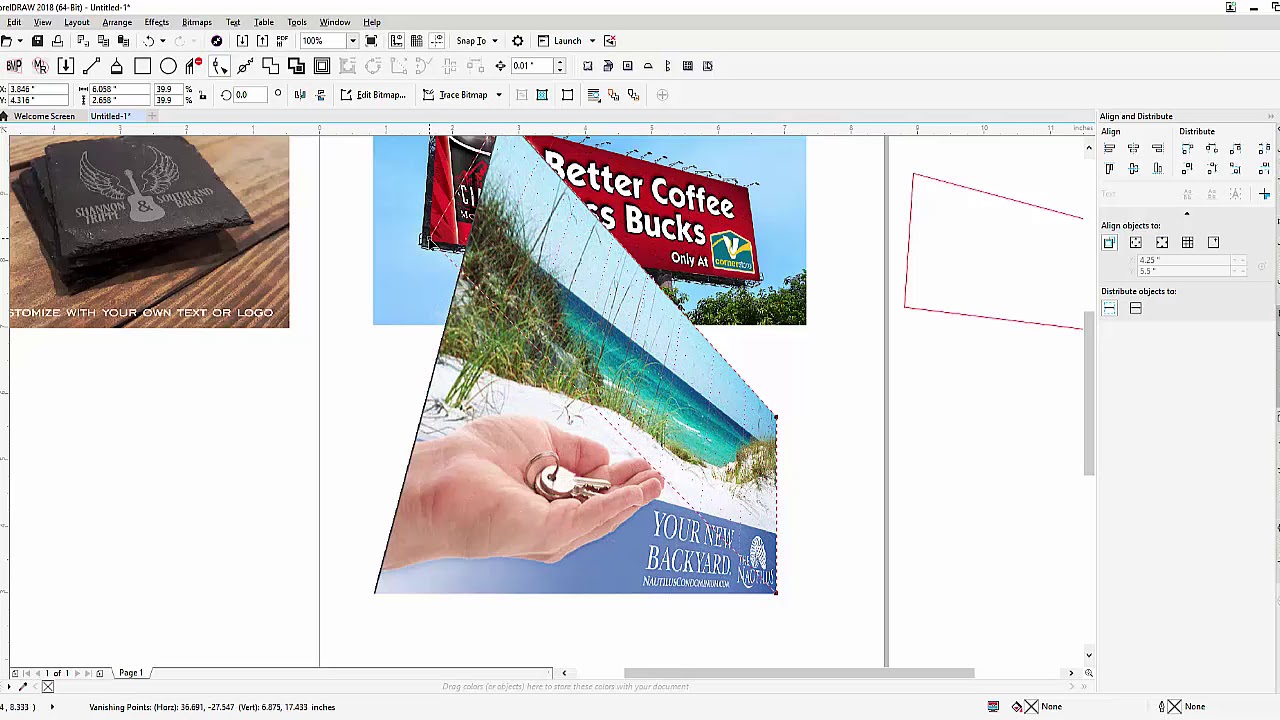Click the Fill None swatch in status bar

click(1032, 707)
